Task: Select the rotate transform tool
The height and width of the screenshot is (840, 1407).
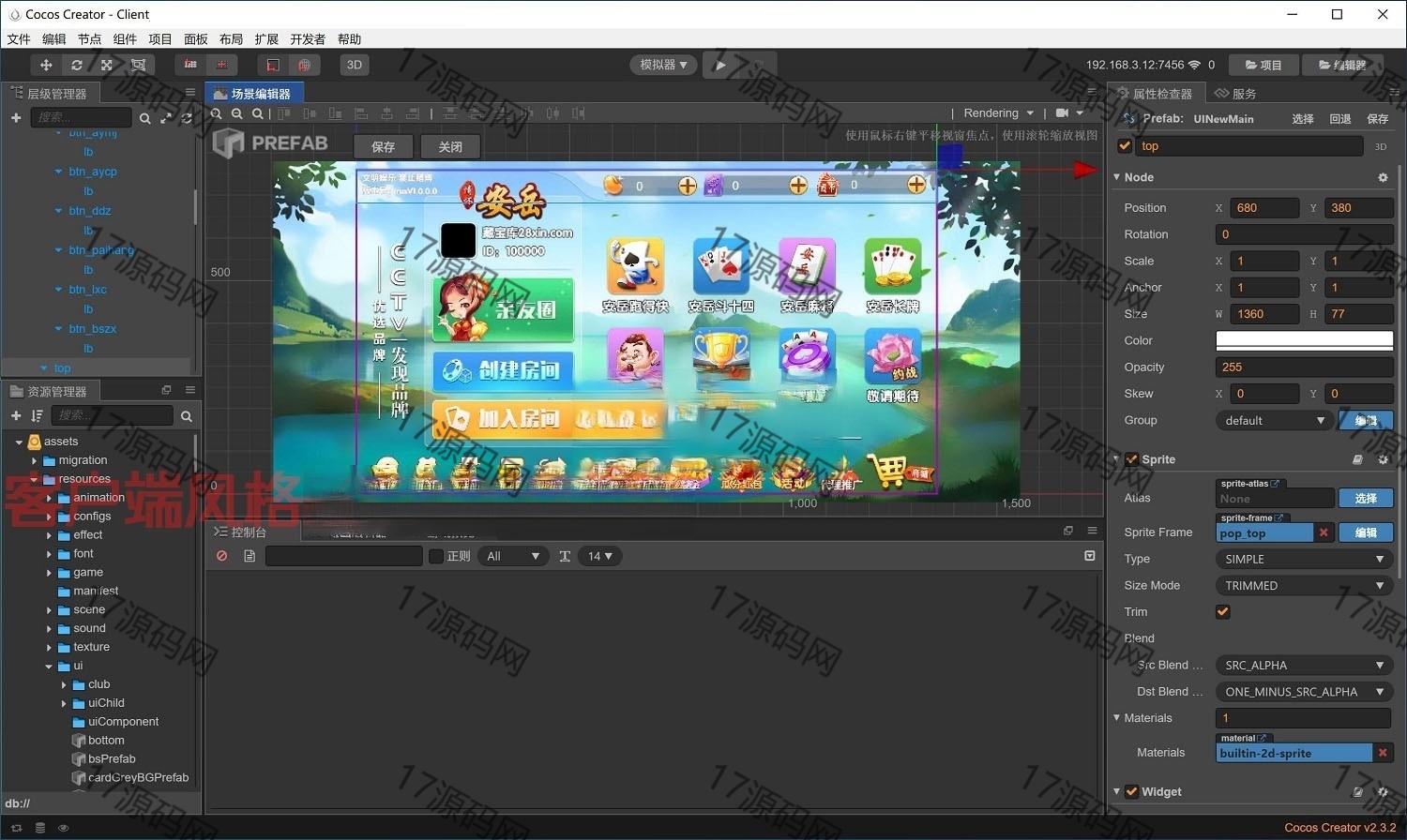Action: tap(77, 65)
